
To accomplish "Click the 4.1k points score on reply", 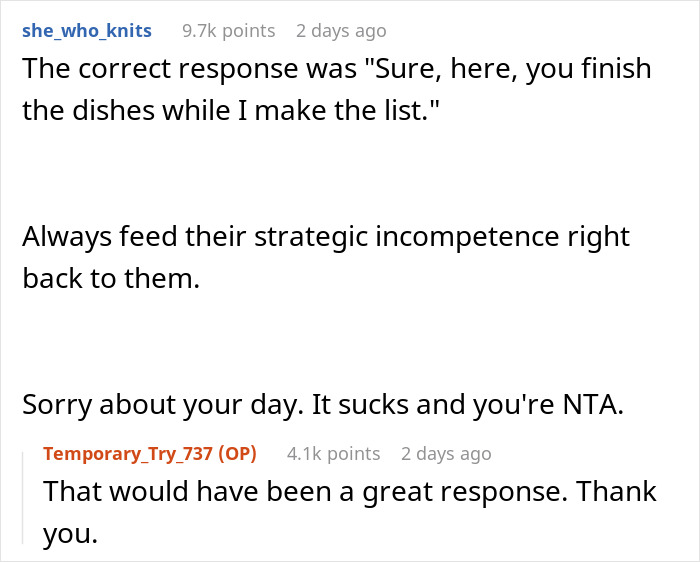I will tap(333, 454).
